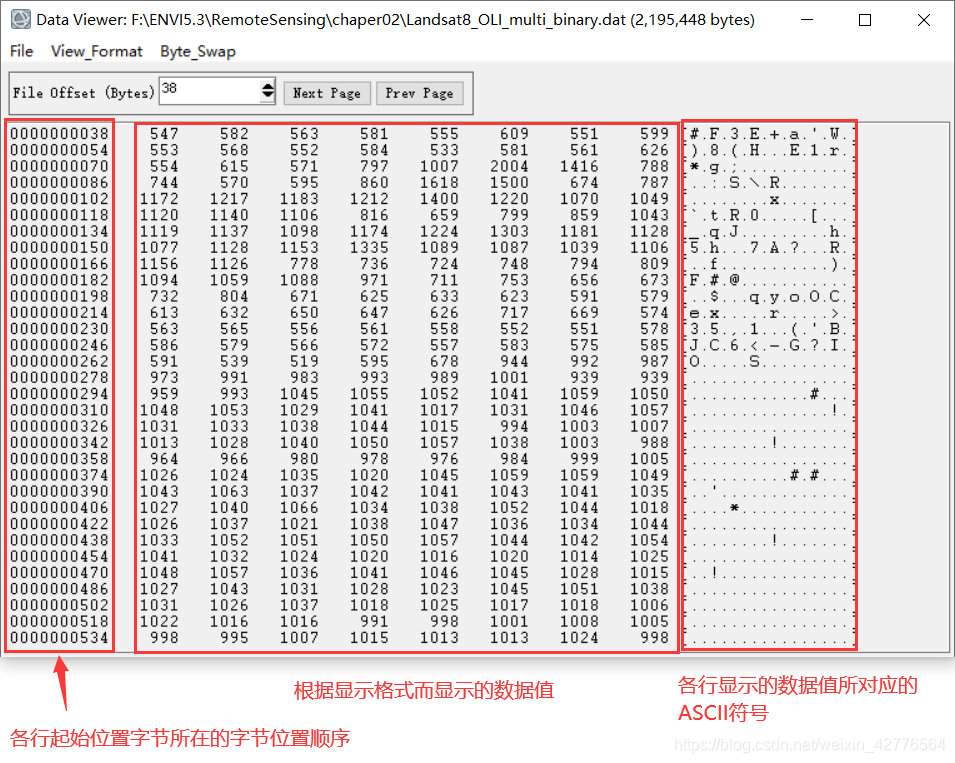Viewport: 955px width, 763px height.
Task: Click the File Offset input field
Action: coord(210,91)
